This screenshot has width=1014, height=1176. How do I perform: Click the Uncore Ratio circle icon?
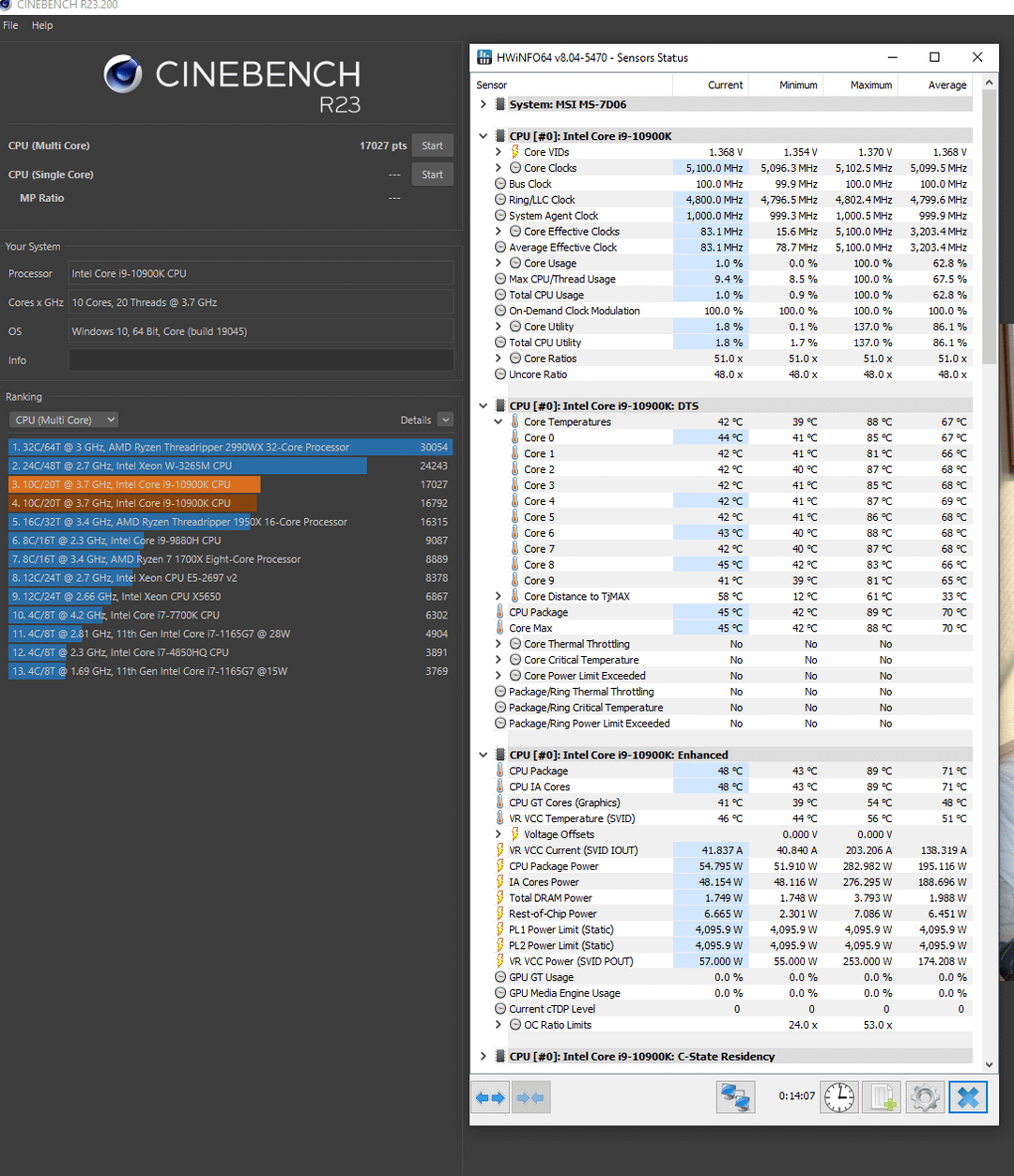click(500, 374)
